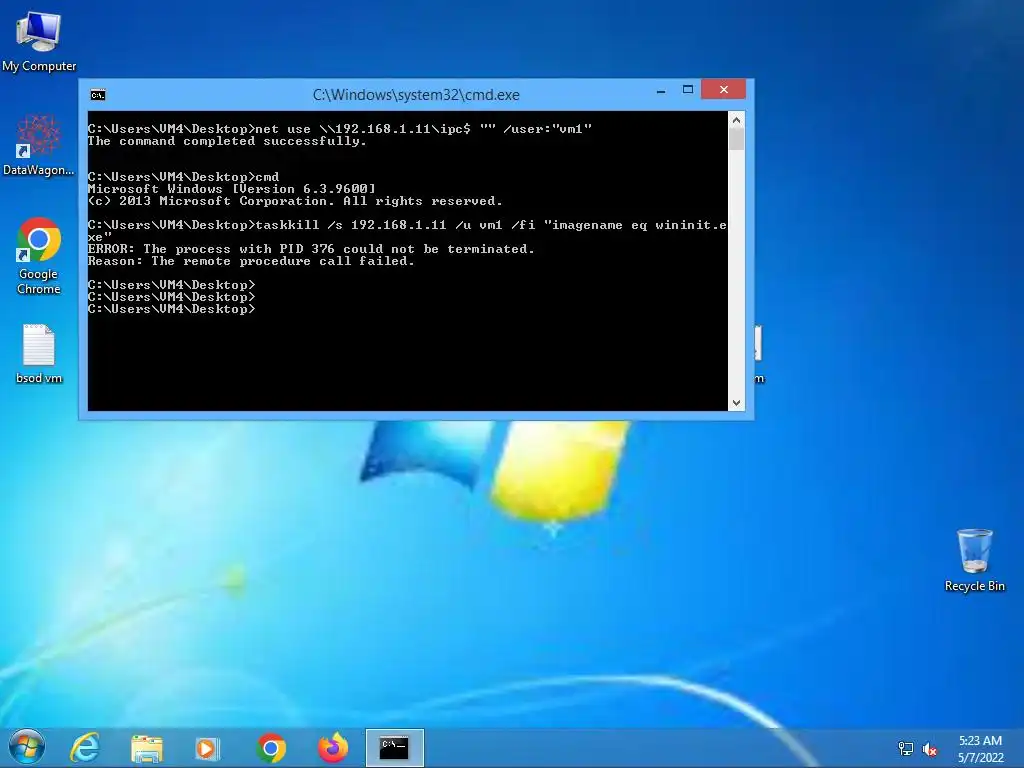
Task: Click 'The command completed successfully.' text
Action: tap(227, 141)
